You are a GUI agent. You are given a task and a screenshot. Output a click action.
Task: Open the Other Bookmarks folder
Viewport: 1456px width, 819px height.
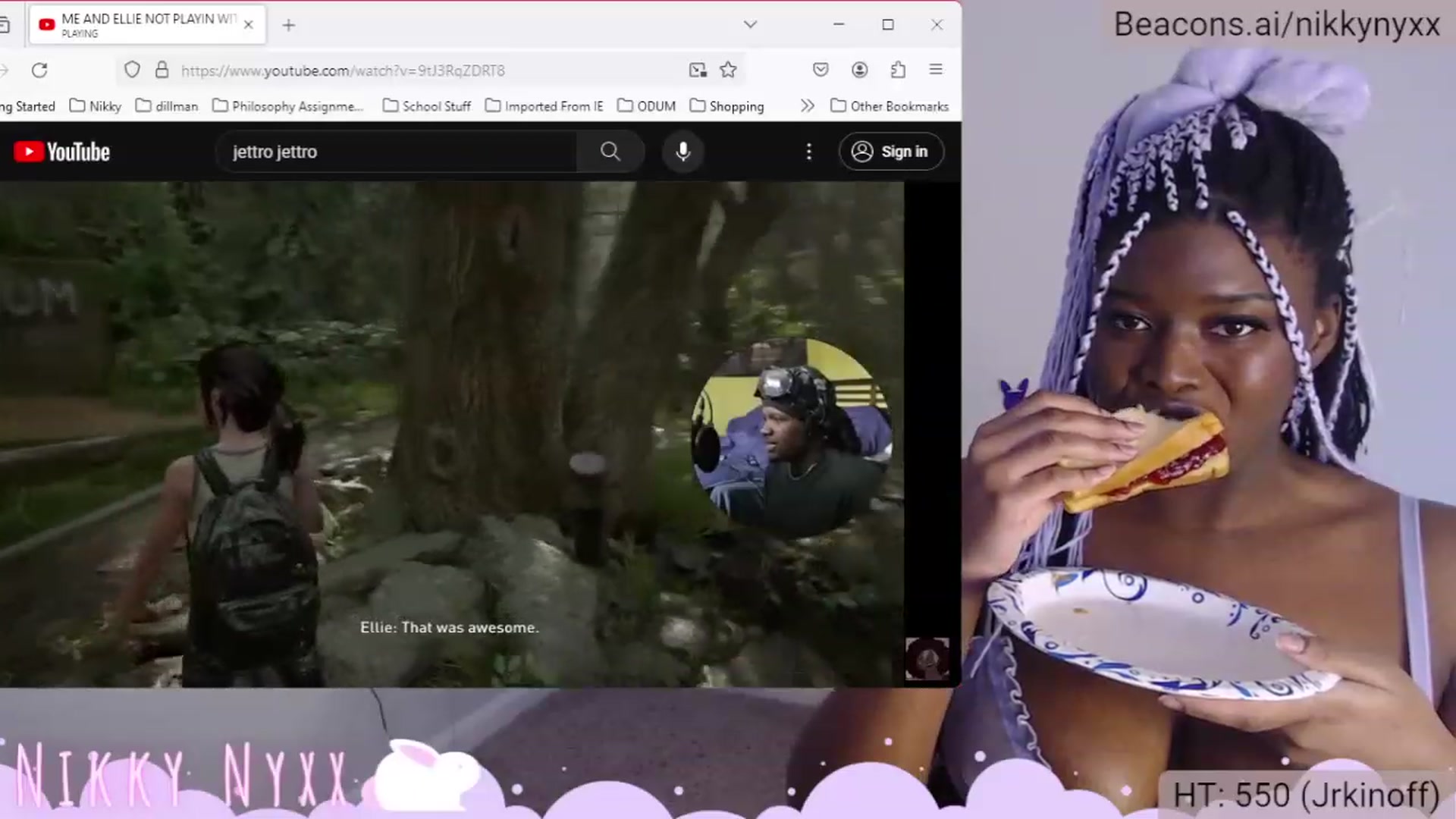click(890, 106)
